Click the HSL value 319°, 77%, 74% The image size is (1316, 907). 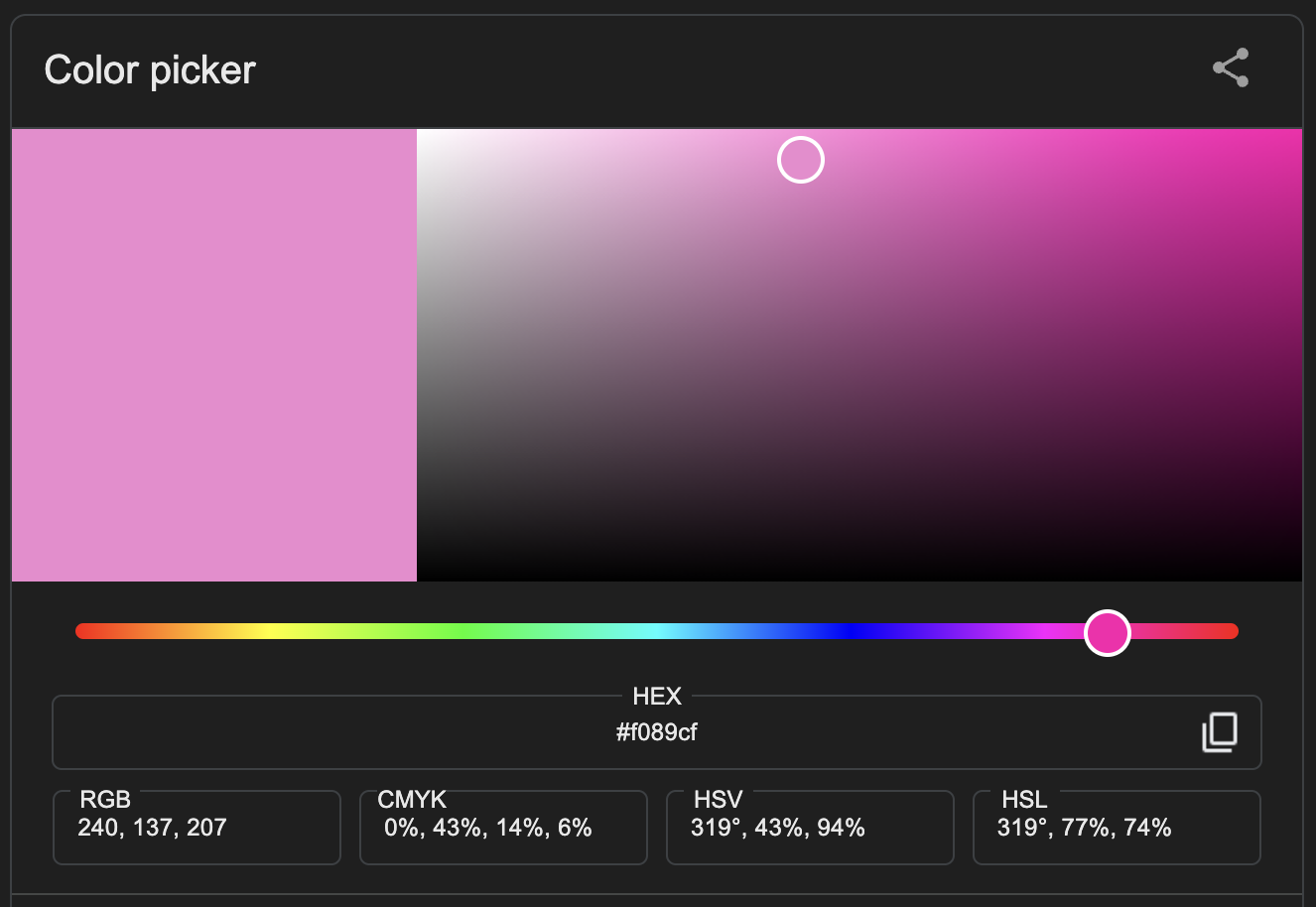point(1085,828)
